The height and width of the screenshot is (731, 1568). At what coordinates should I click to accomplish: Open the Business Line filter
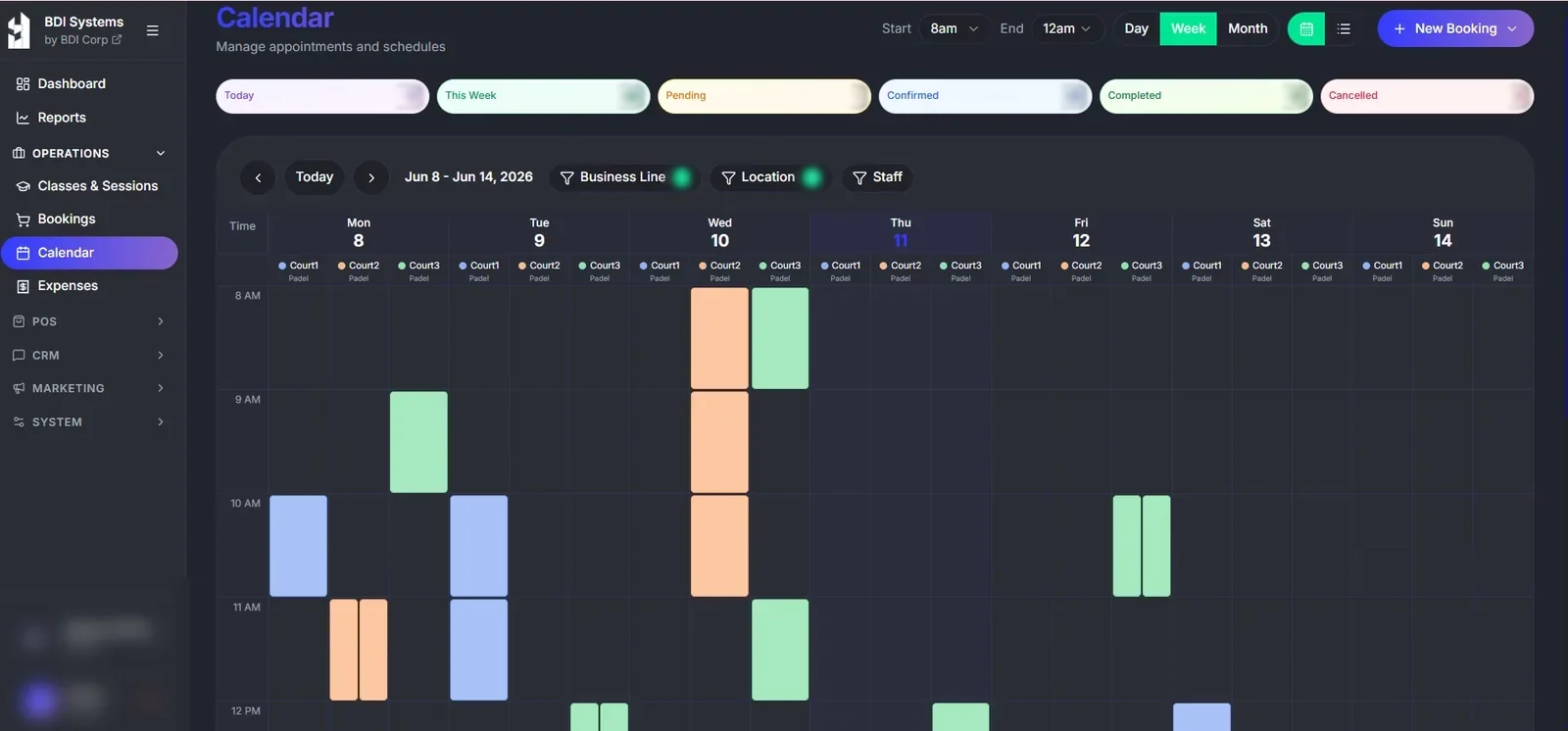624,177
